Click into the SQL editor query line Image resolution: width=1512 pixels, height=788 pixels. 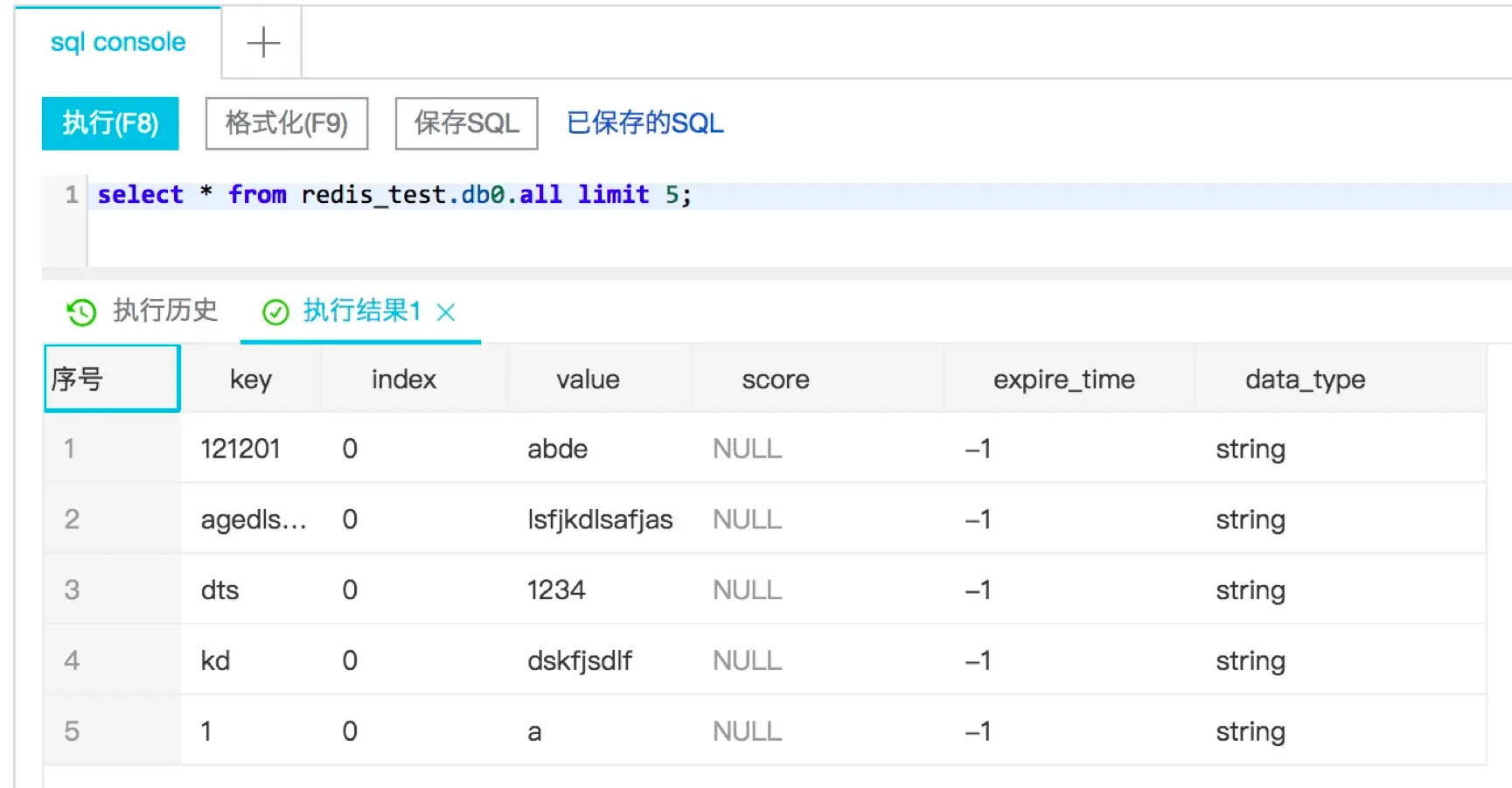tap(799, 195)
